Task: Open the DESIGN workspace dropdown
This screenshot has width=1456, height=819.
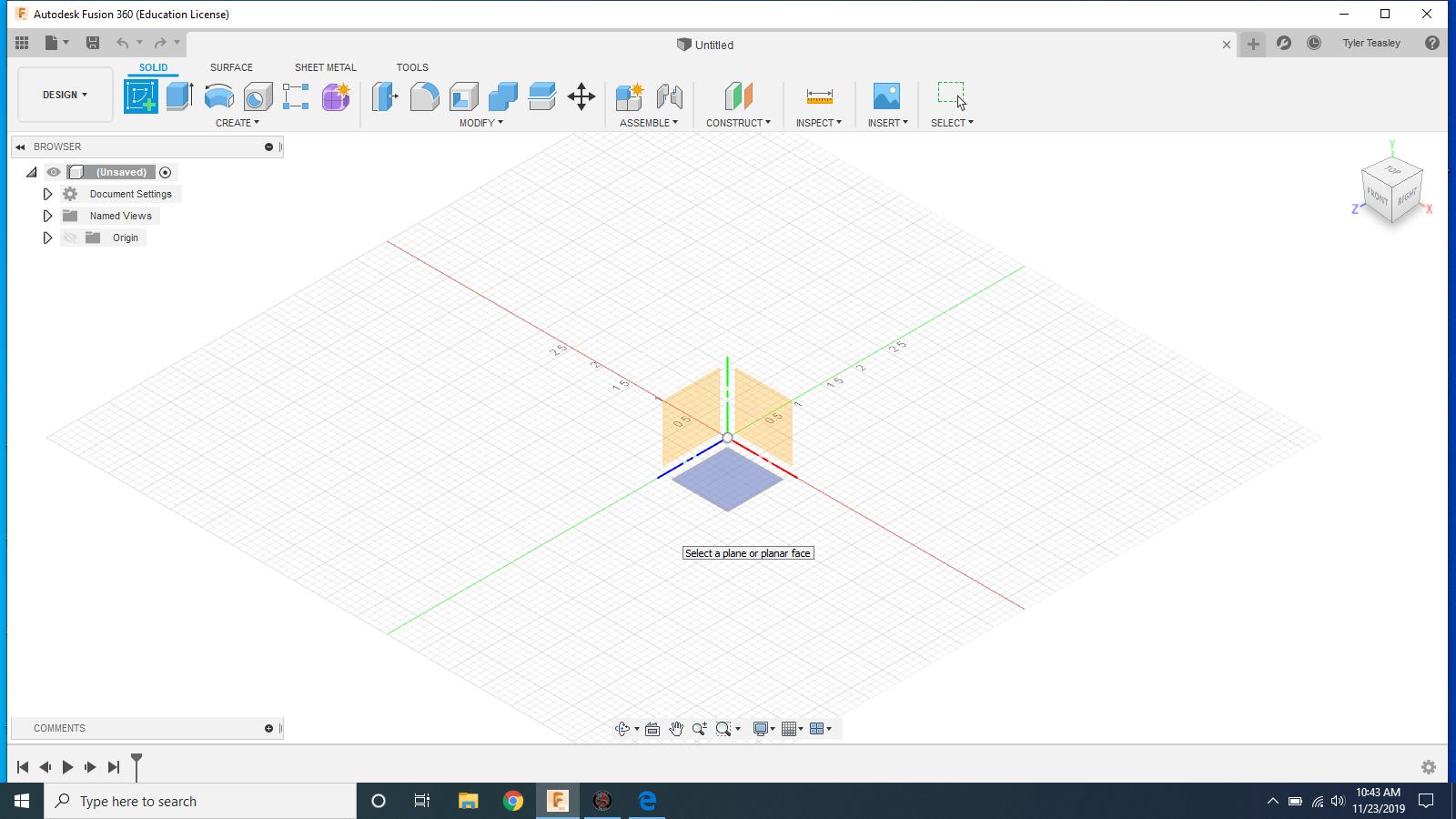Action: tap(66, 95)
